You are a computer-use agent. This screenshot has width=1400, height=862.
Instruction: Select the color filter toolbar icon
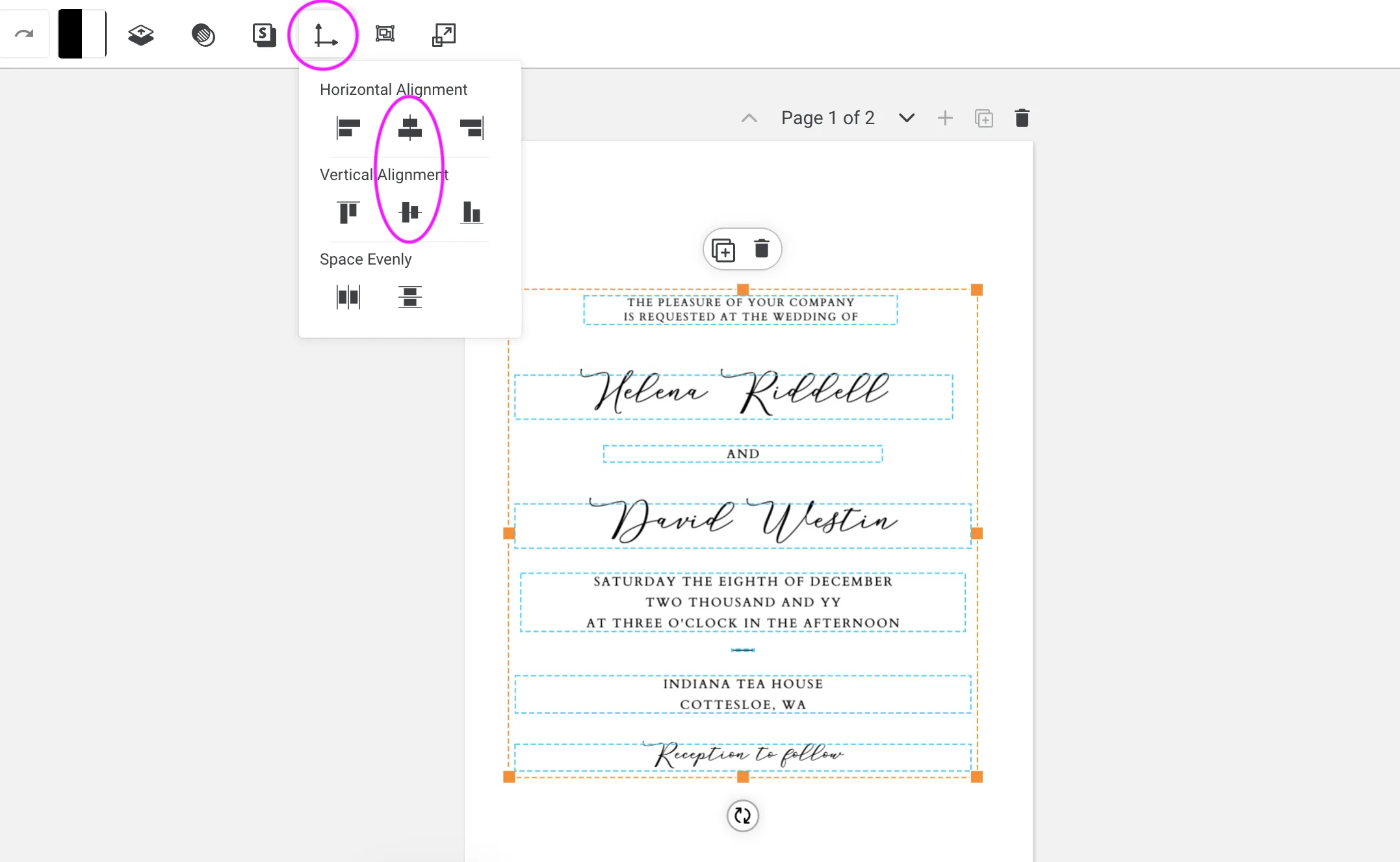coord(202,34)
